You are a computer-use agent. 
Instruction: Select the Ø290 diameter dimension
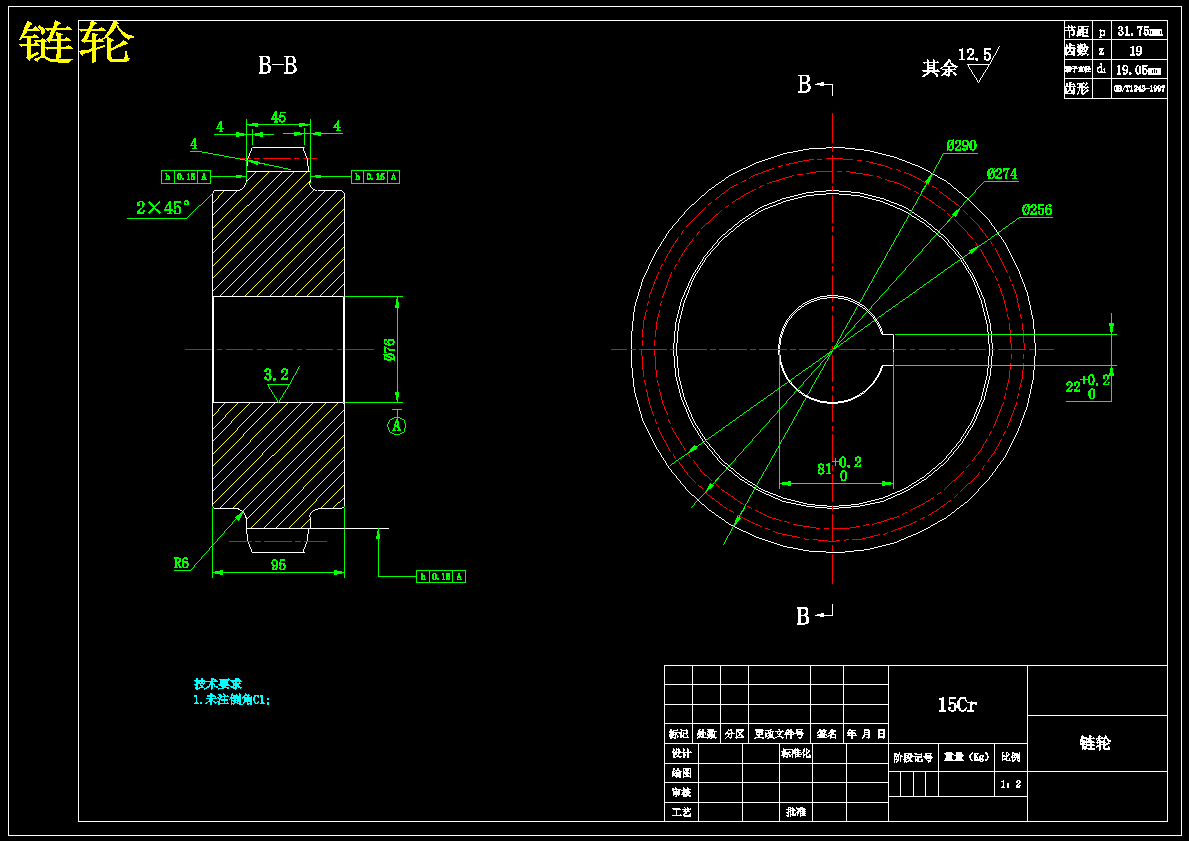[x=962, y=146]
